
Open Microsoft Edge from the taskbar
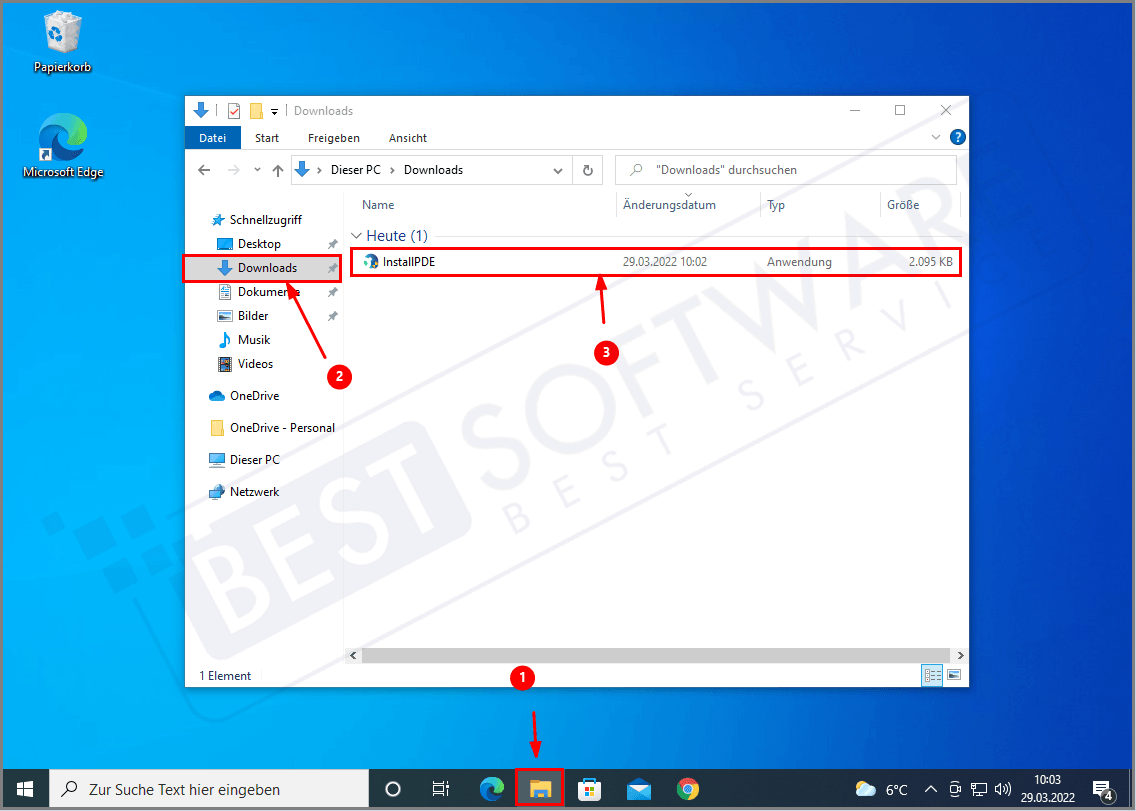point(492,788)
